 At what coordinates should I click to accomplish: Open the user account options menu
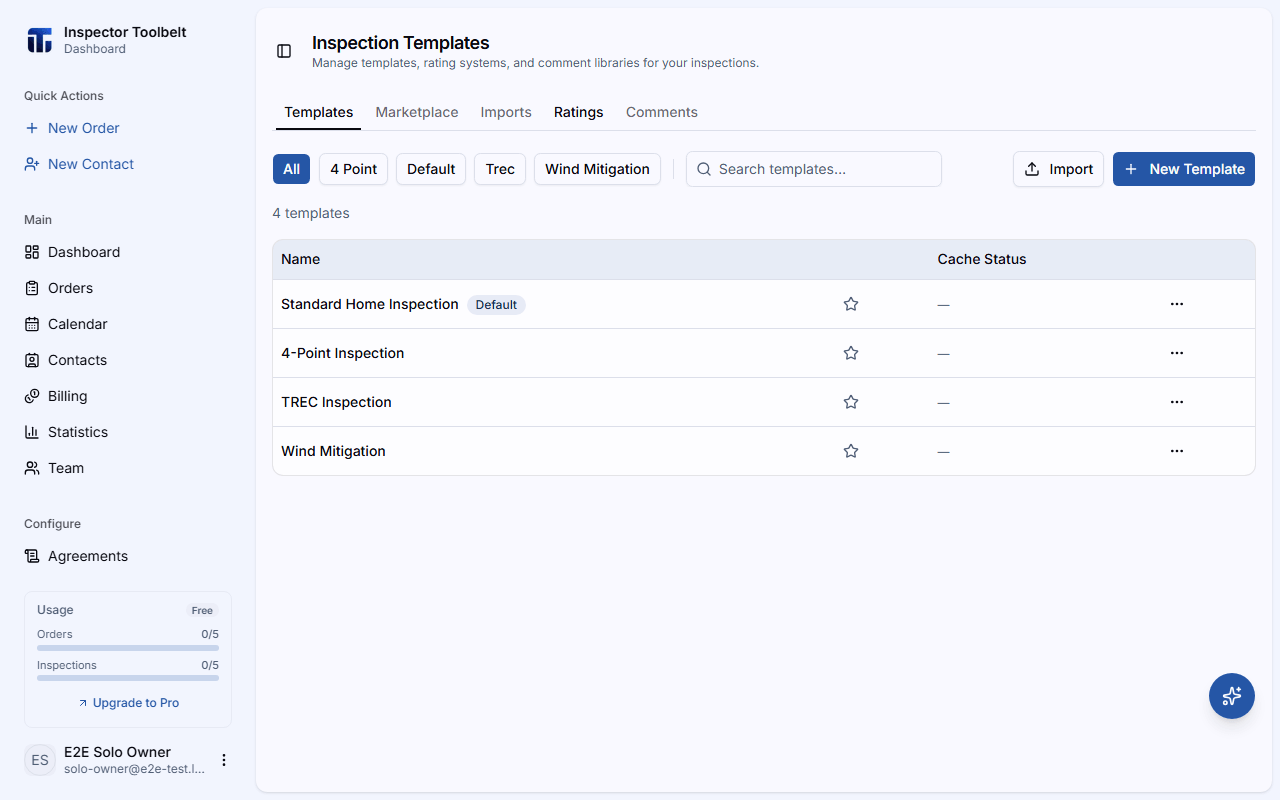point(224,760)
